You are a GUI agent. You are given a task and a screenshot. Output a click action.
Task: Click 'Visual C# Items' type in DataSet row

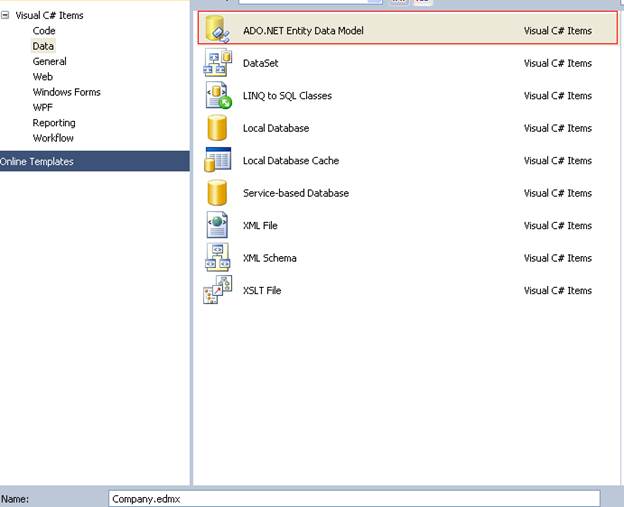click(x=558, y=63)
